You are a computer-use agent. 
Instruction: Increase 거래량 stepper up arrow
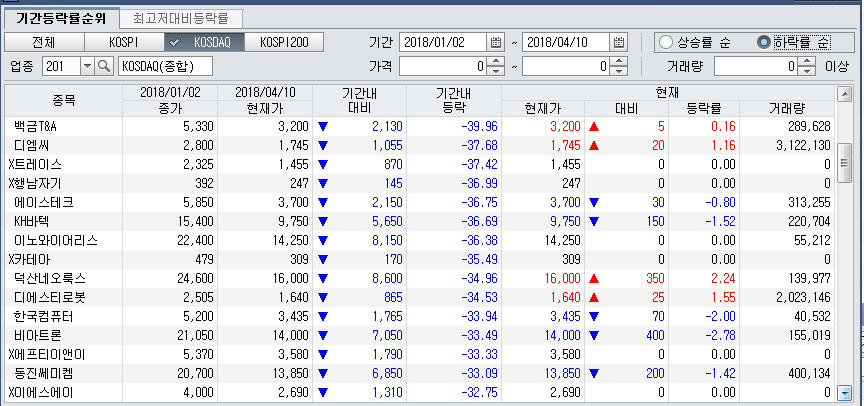807,62
